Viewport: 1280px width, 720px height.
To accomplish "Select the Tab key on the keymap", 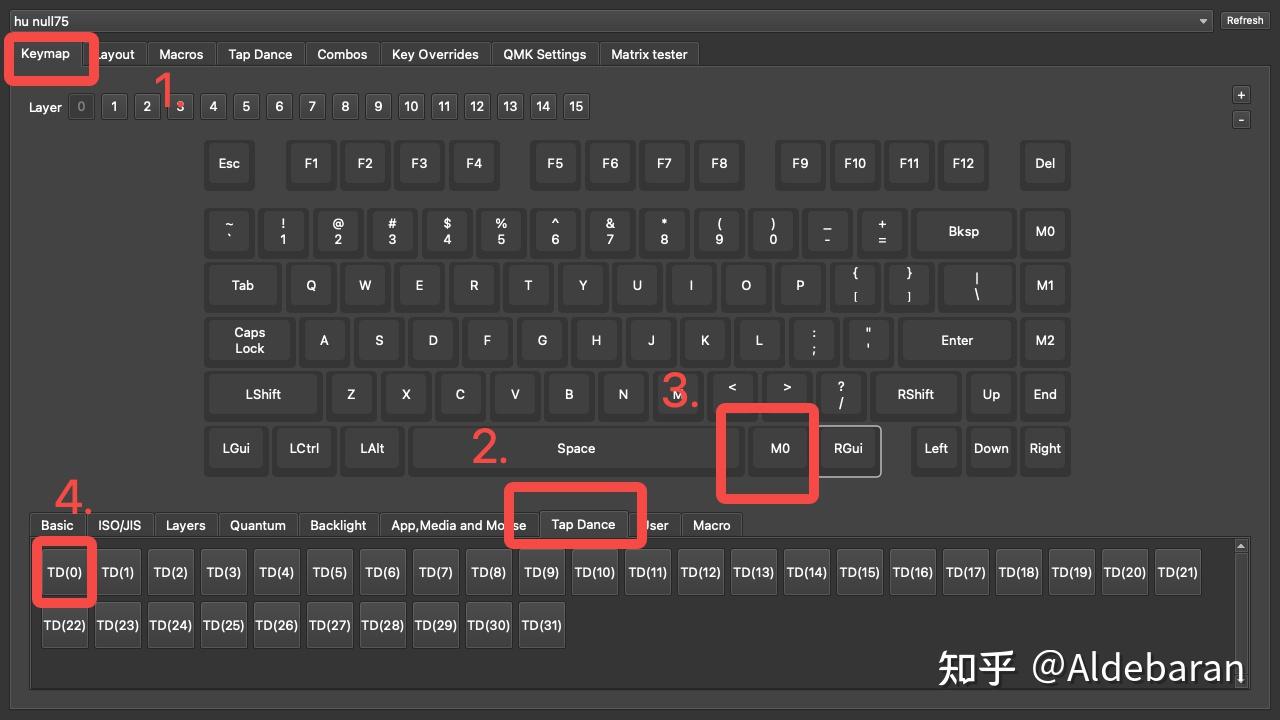I will click(243, 285).
